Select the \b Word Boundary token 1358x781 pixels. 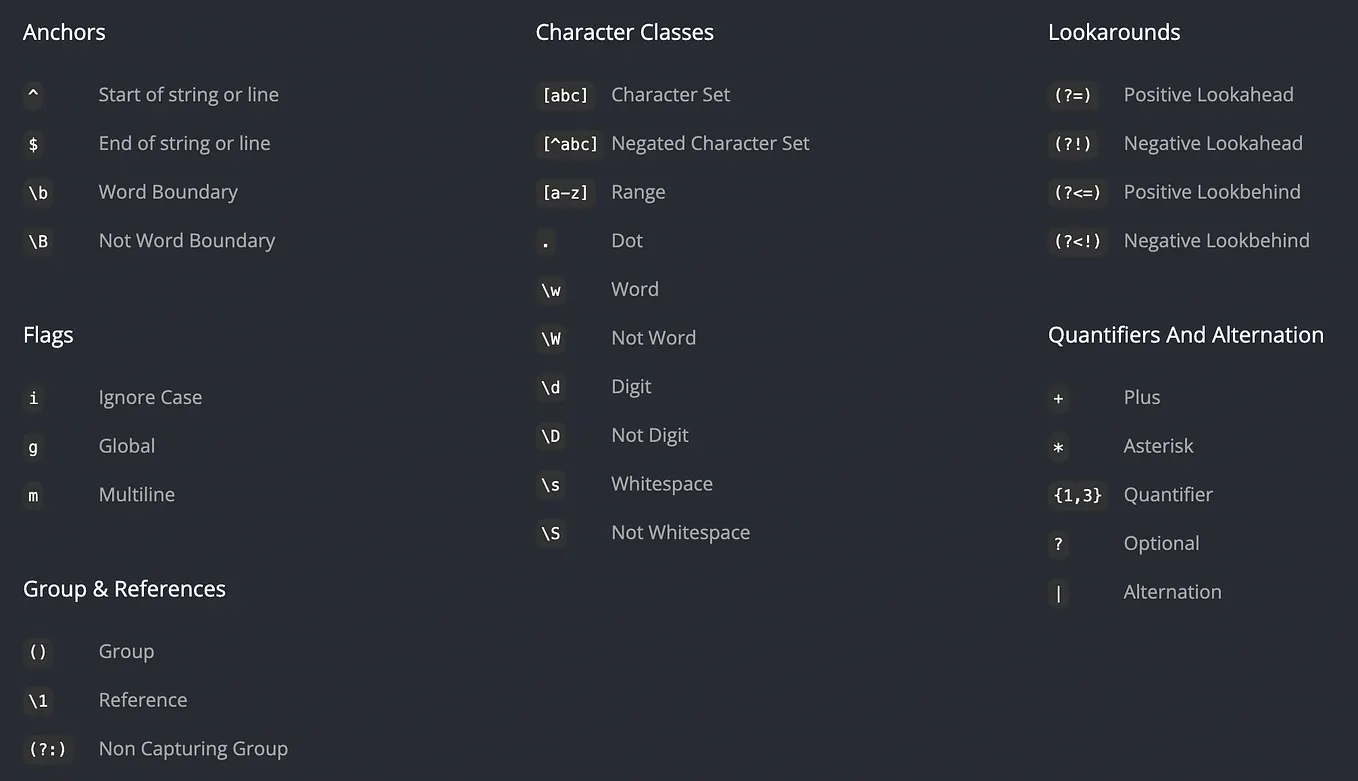click(x=38, y=193)
